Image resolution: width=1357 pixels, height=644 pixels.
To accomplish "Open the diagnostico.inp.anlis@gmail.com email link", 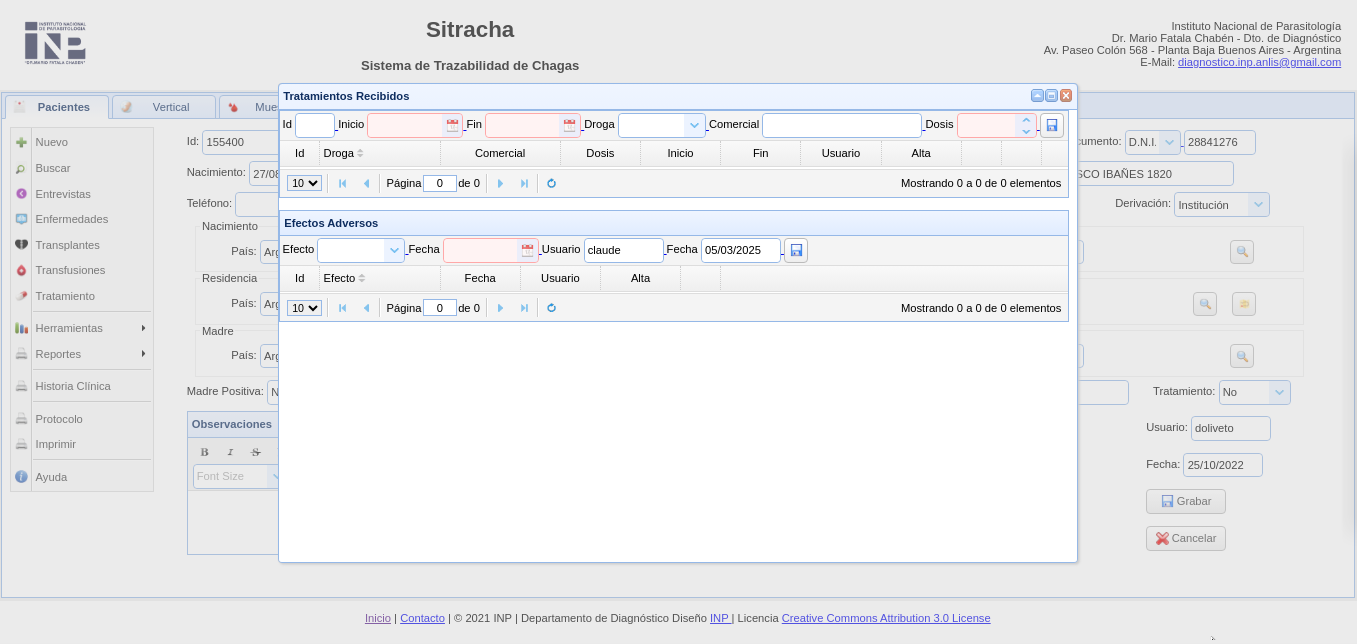I will point(1259,62).
